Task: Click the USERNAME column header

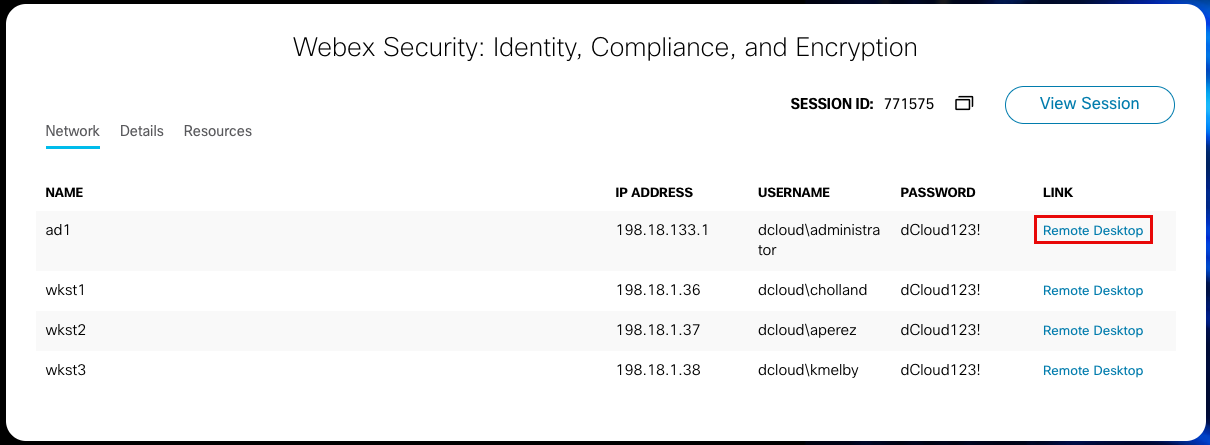Action: [794, 192]
